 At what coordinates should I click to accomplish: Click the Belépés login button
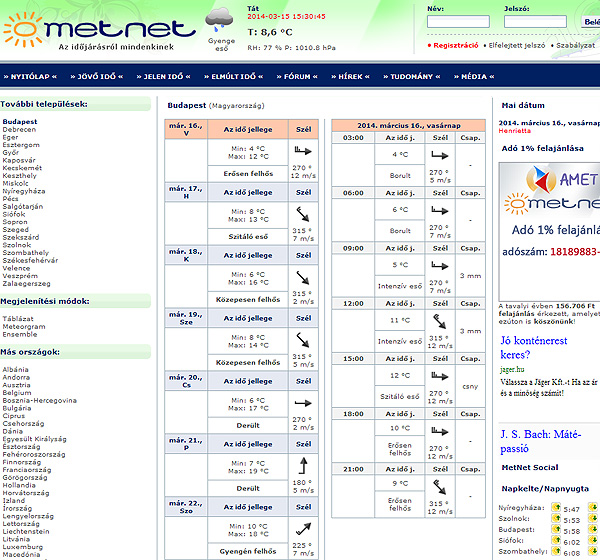coord(590,22)
